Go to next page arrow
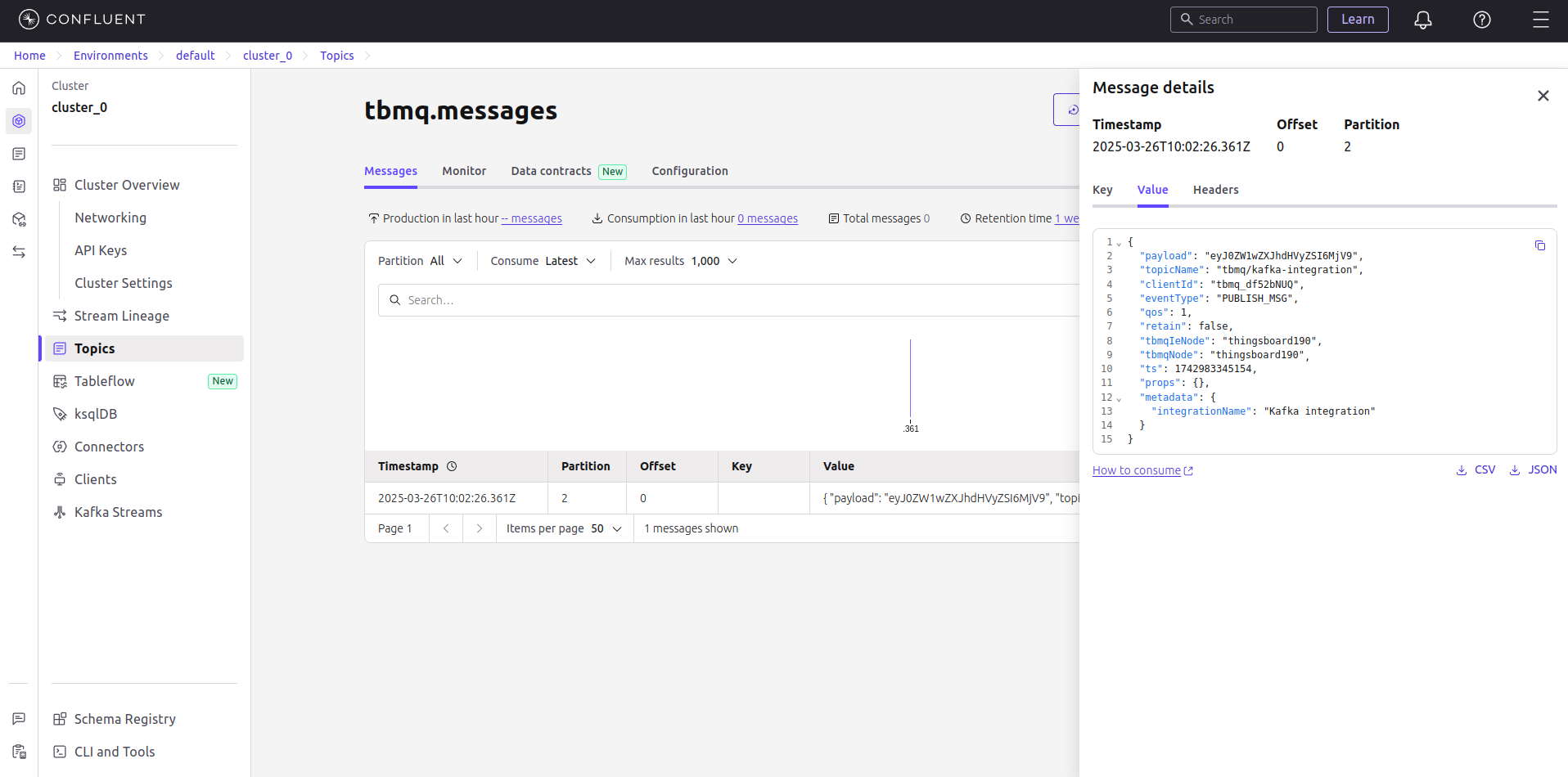This screenshot has width=1568, height=777. pyautogui.click(x=480, y=528)
